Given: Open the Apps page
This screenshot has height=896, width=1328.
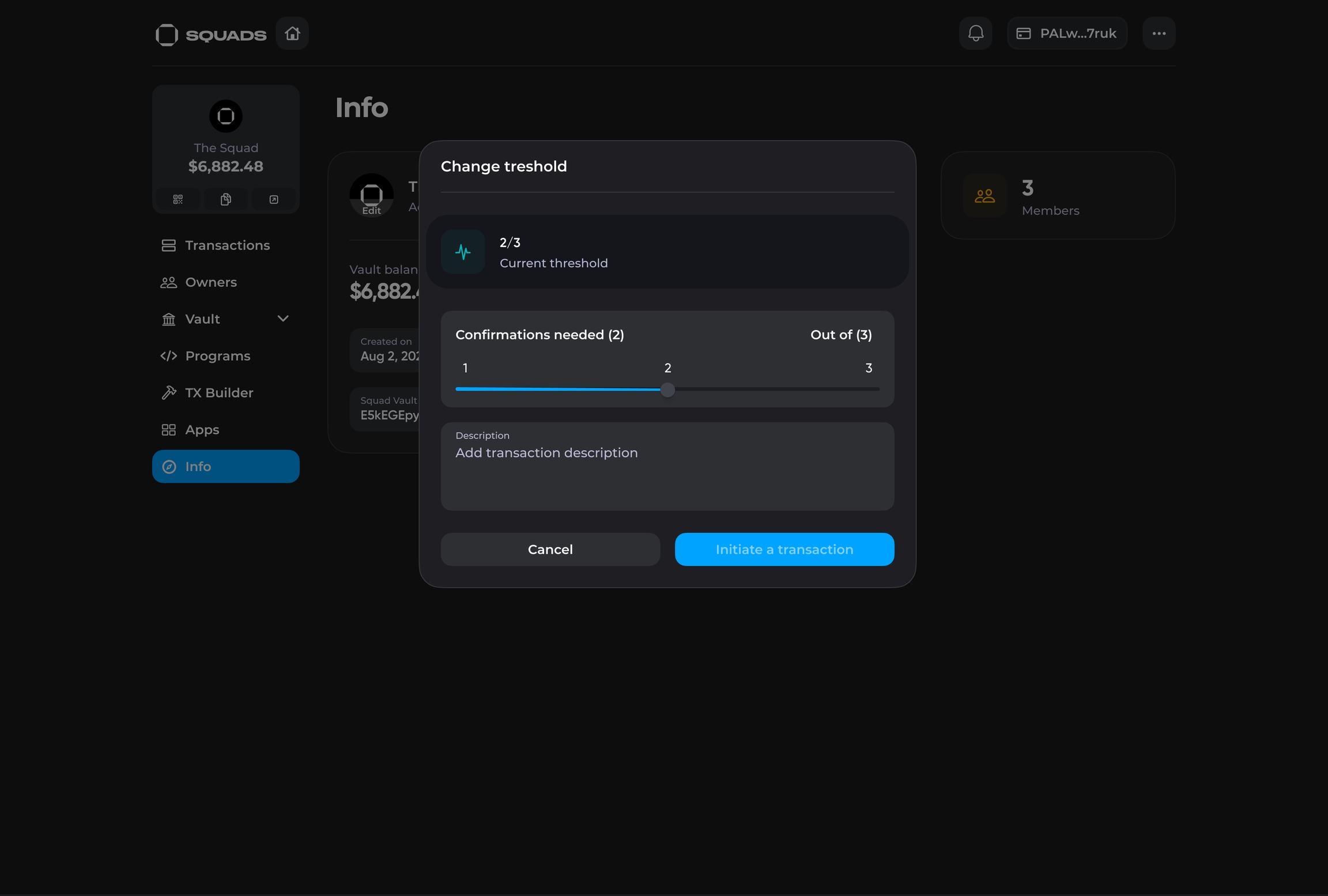Looking at the screenshot, I should click(x=202, y=430).
